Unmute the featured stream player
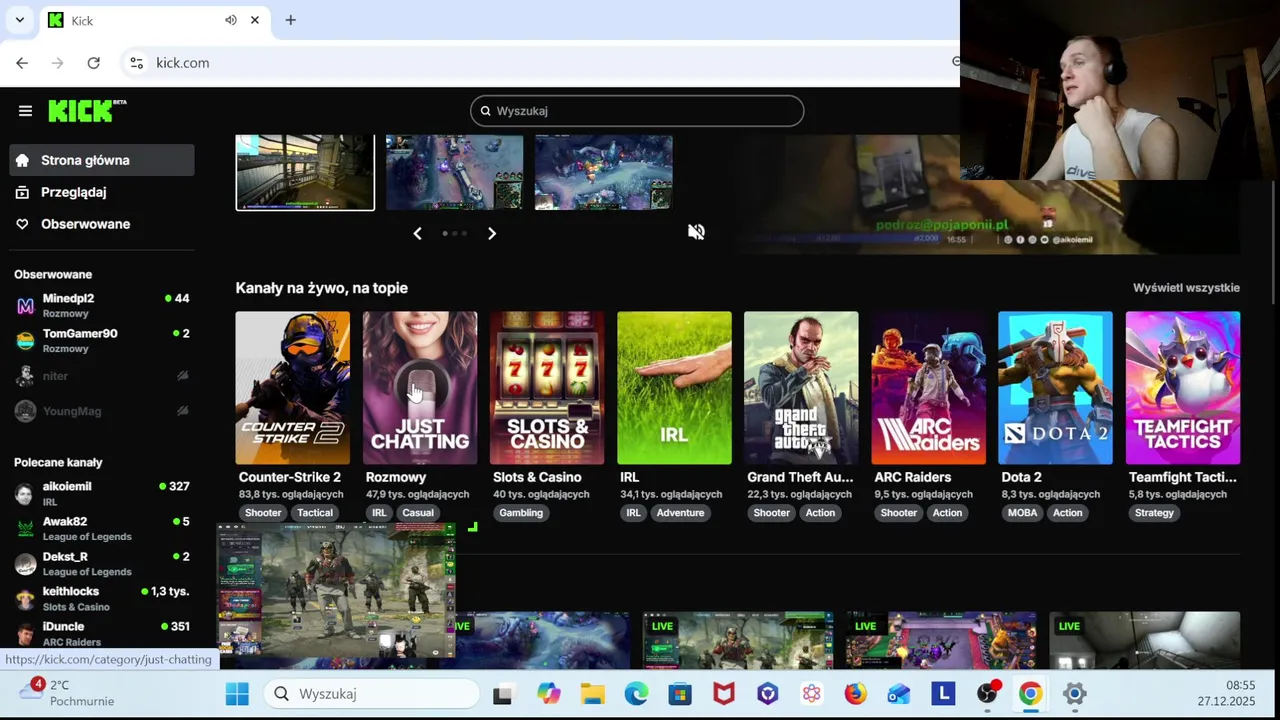Image resolution: width=1280 pixels, height=720 pixels. pos(696,232)
